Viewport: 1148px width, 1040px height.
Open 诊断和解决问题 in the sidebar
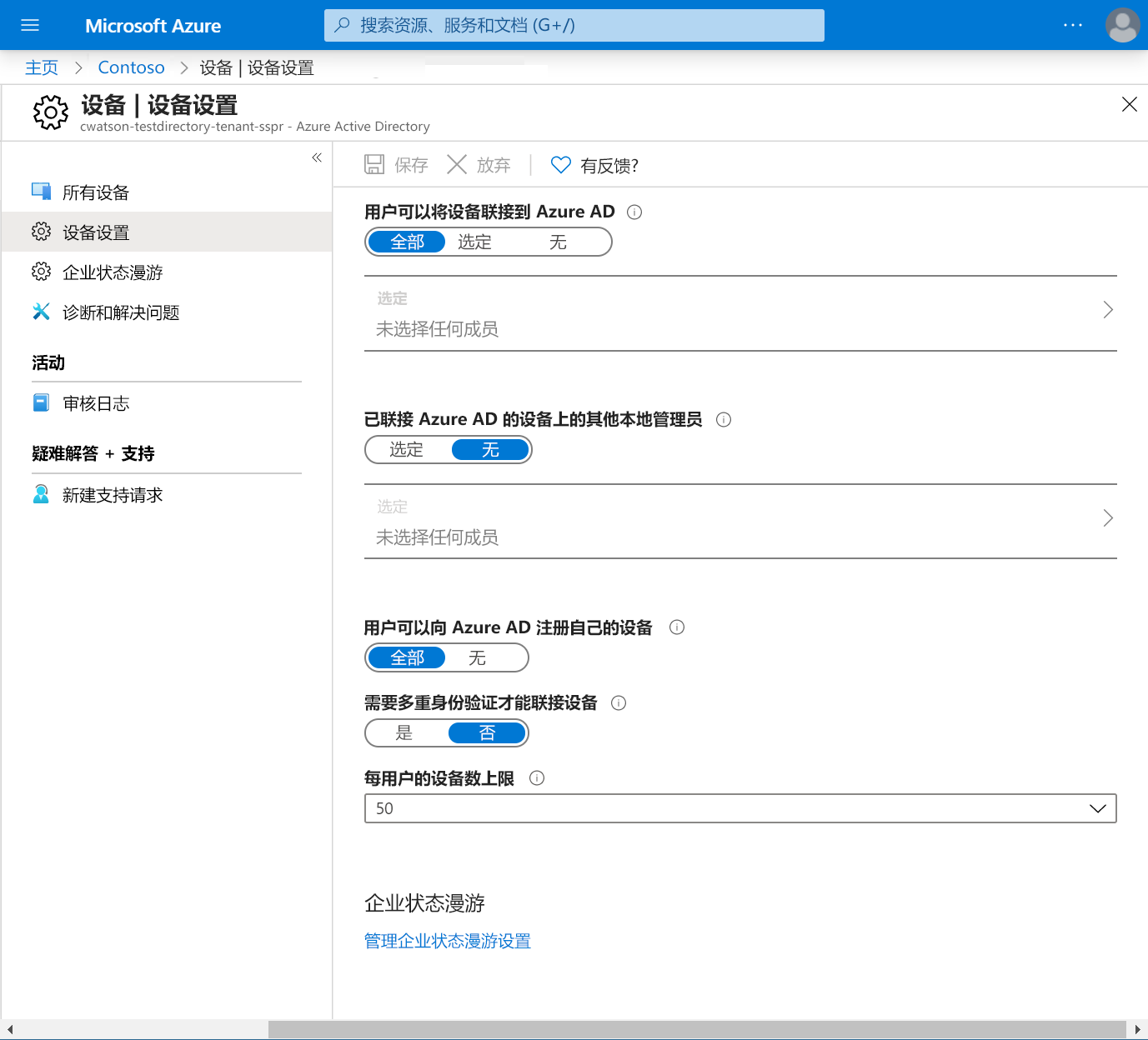(x=167, y=312)
